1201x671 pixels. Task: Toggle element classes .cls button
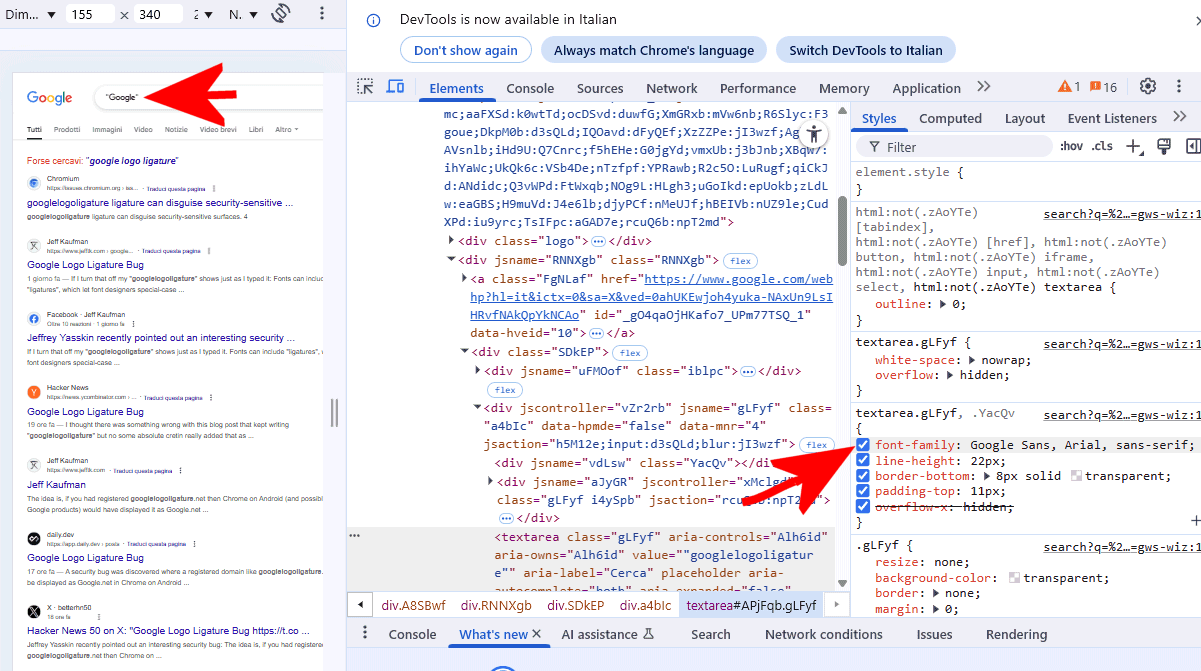(1102, 147)
